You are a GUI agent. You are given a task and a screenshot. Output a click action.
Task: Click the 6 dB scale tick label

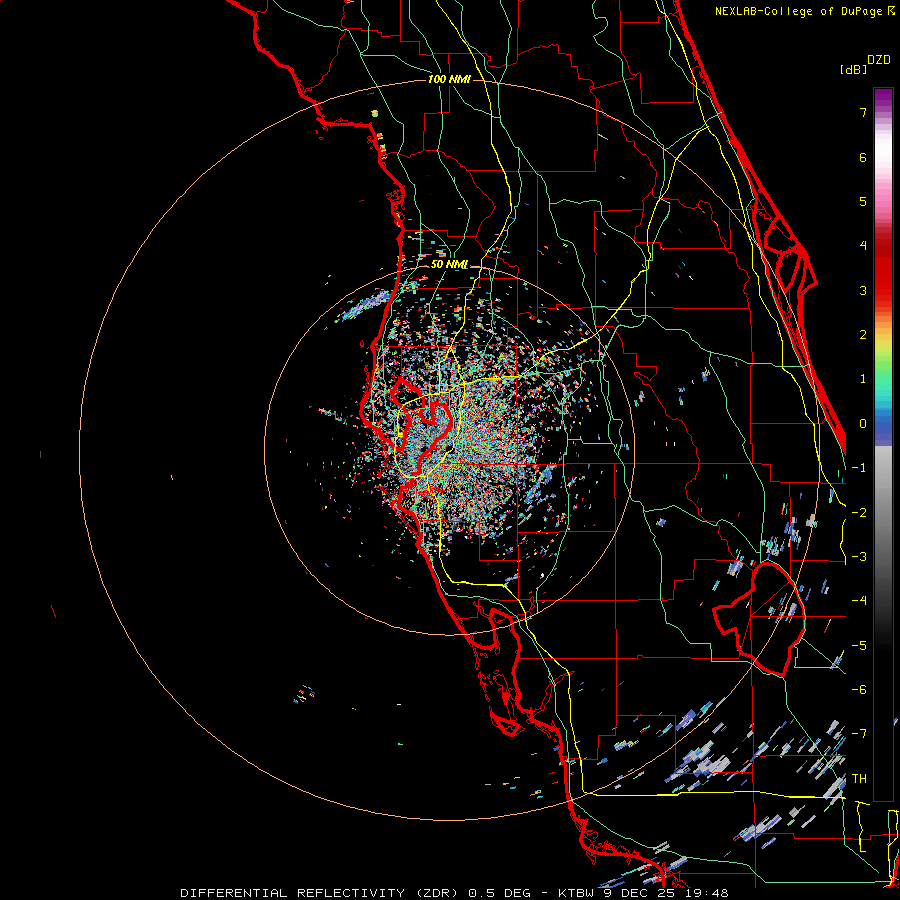[x=863, y=157]
